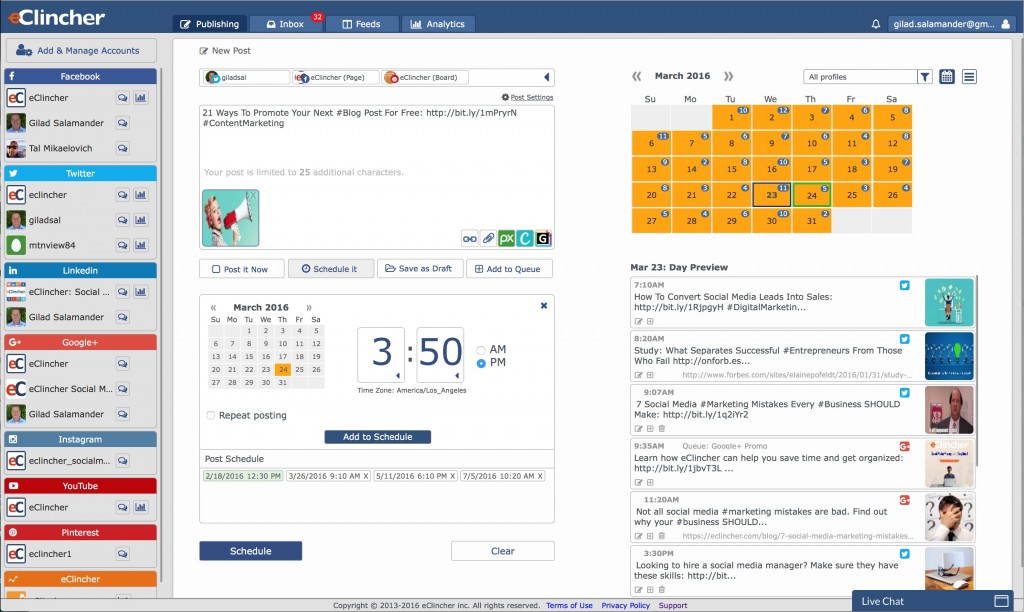Click the link shortener chain icon

470,239
